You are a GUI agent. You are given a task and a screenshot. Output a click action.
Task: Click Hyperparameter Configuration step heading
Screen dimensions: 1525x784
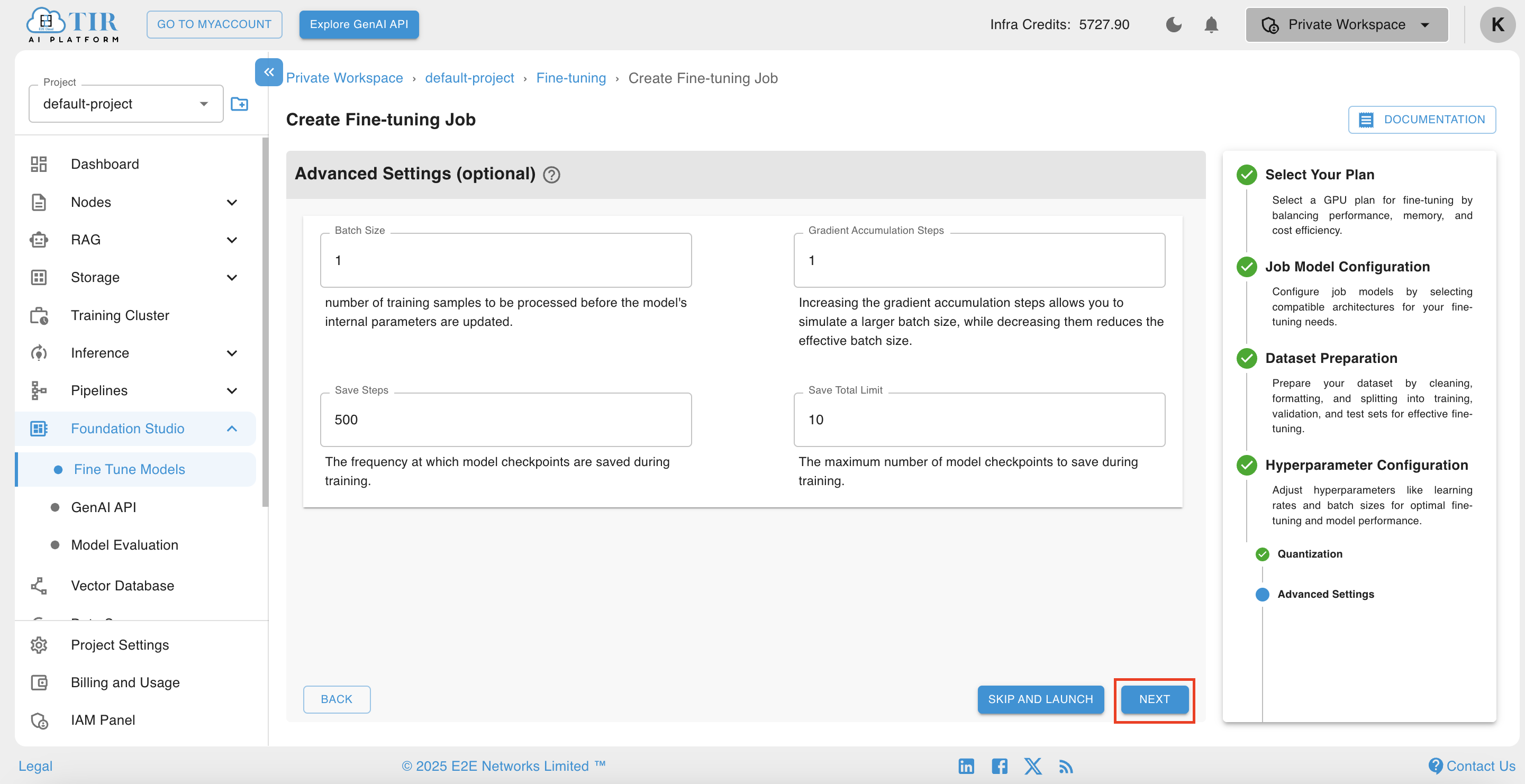(x=1366, y=465)
